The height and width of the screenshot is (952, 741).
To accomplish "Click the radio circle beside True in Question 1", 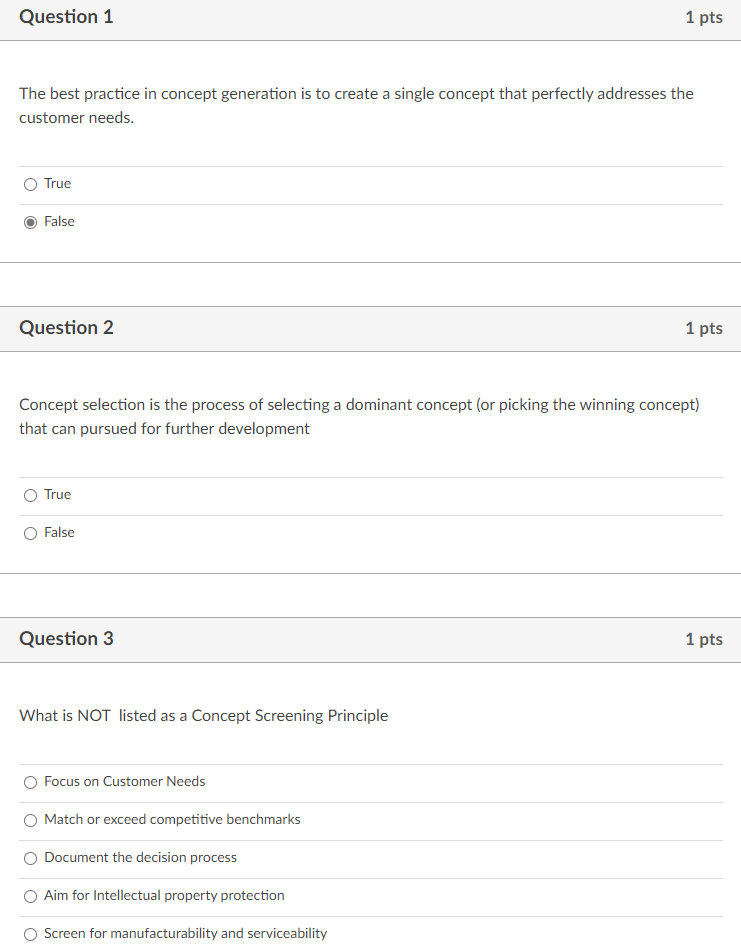I will point(31,184).
